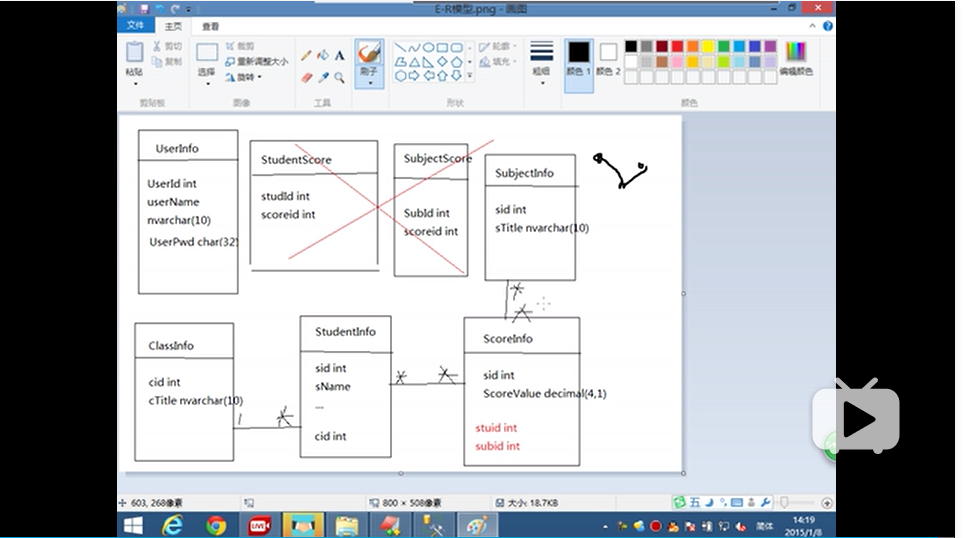Screen dimensions: 965x538
Task: Select the Text tool
Action: (340, 55)
